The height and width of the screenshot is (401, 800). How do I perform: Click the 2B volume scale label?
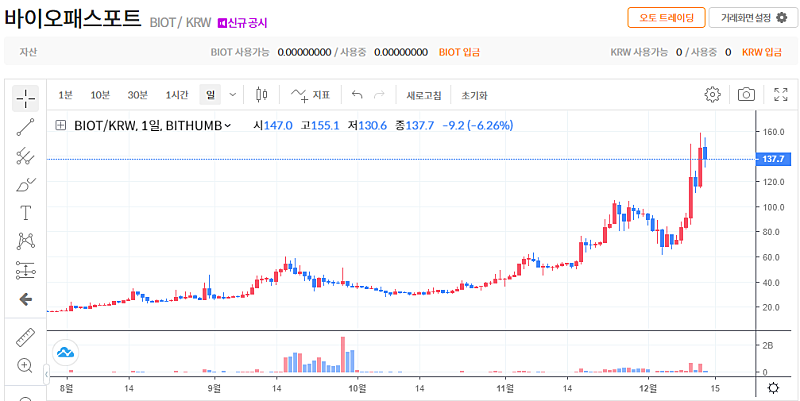click(767, 345)
